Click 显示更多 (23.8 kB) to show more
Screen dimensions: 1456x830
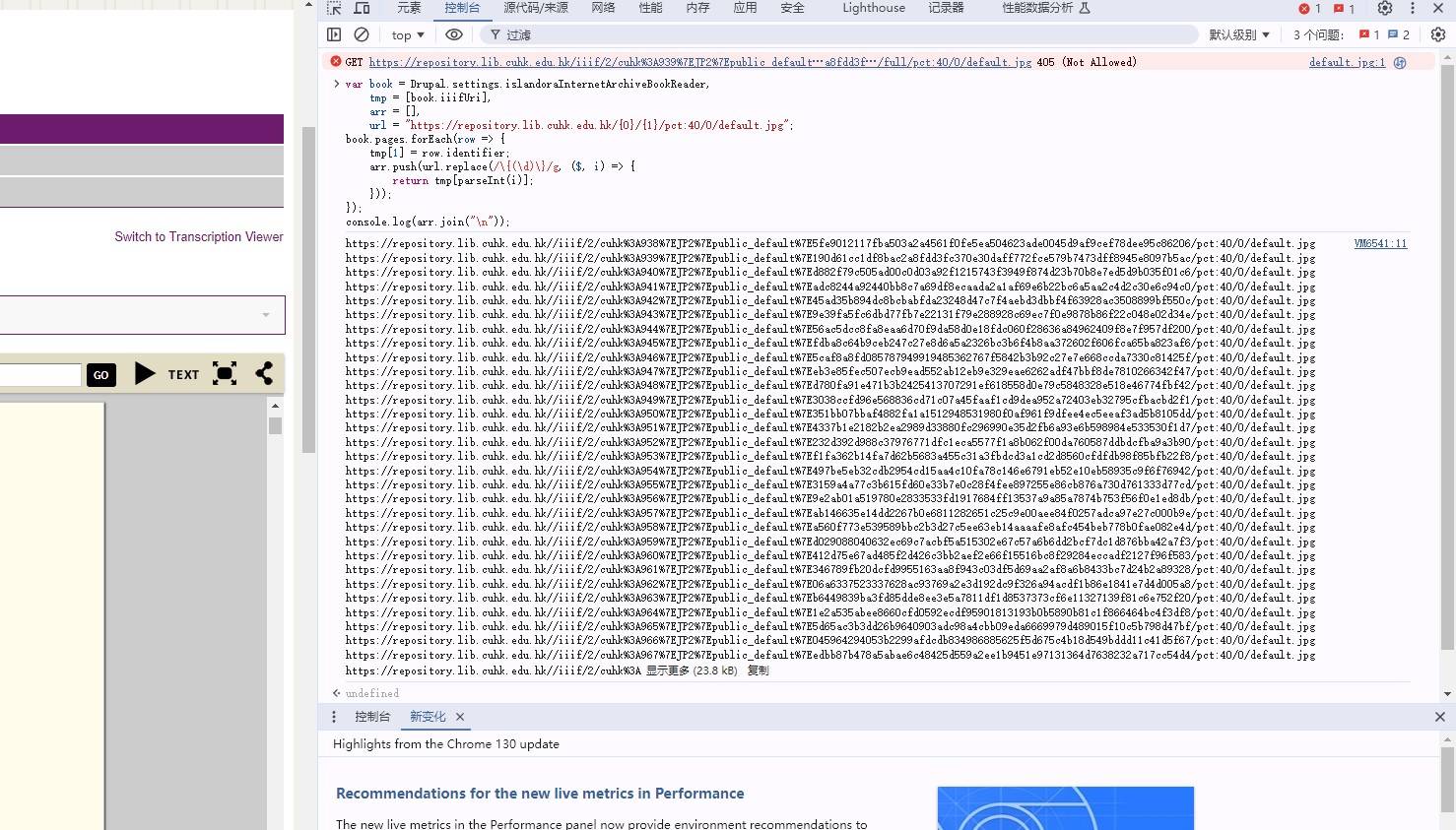(692, 670)
